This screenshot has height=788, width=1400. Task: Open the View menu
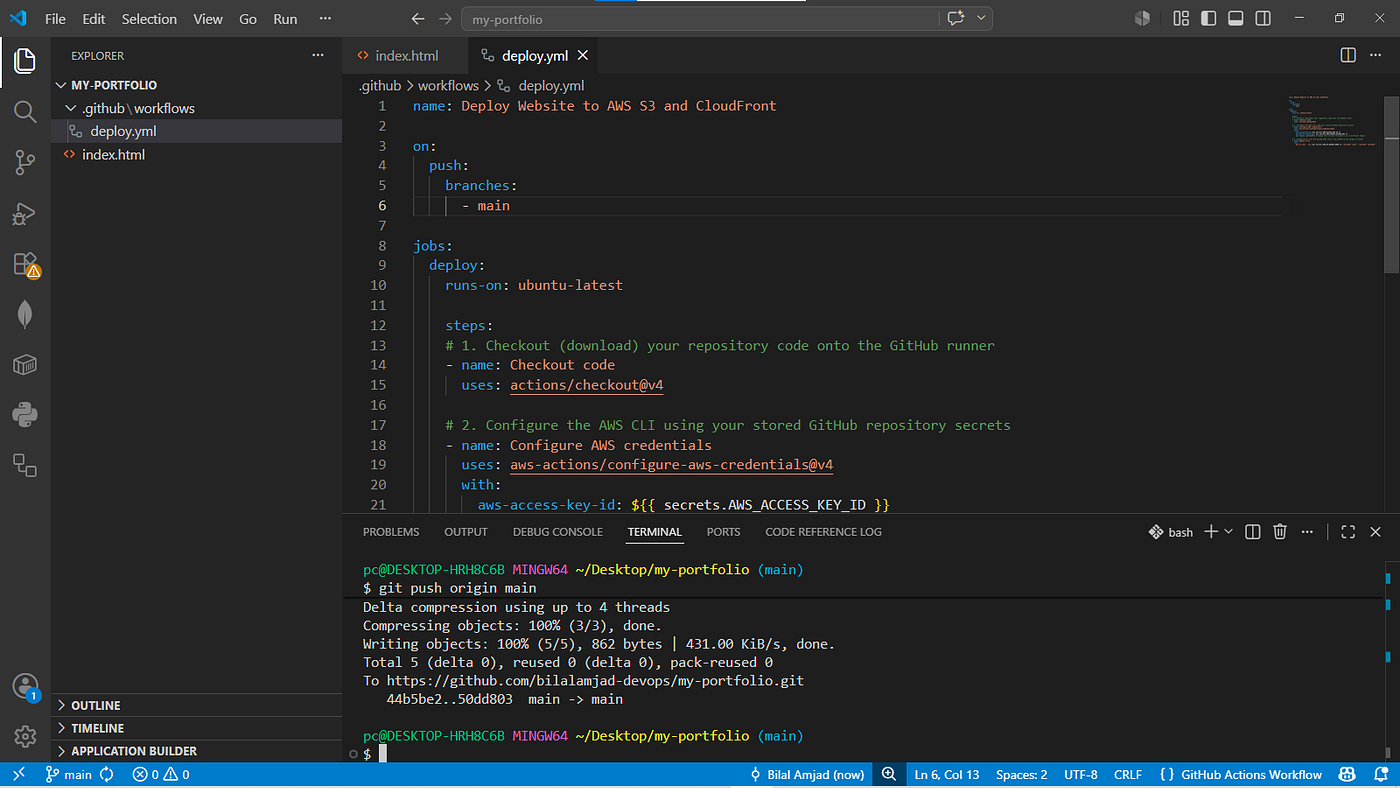click(x=208, y=19)
